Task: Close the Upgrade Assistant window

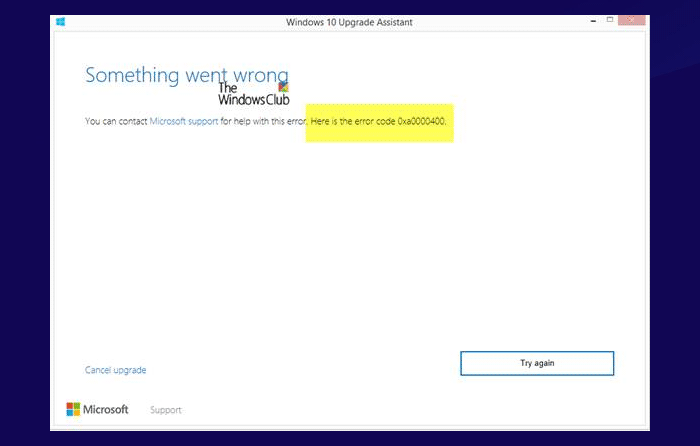Action: coord(631,20)
